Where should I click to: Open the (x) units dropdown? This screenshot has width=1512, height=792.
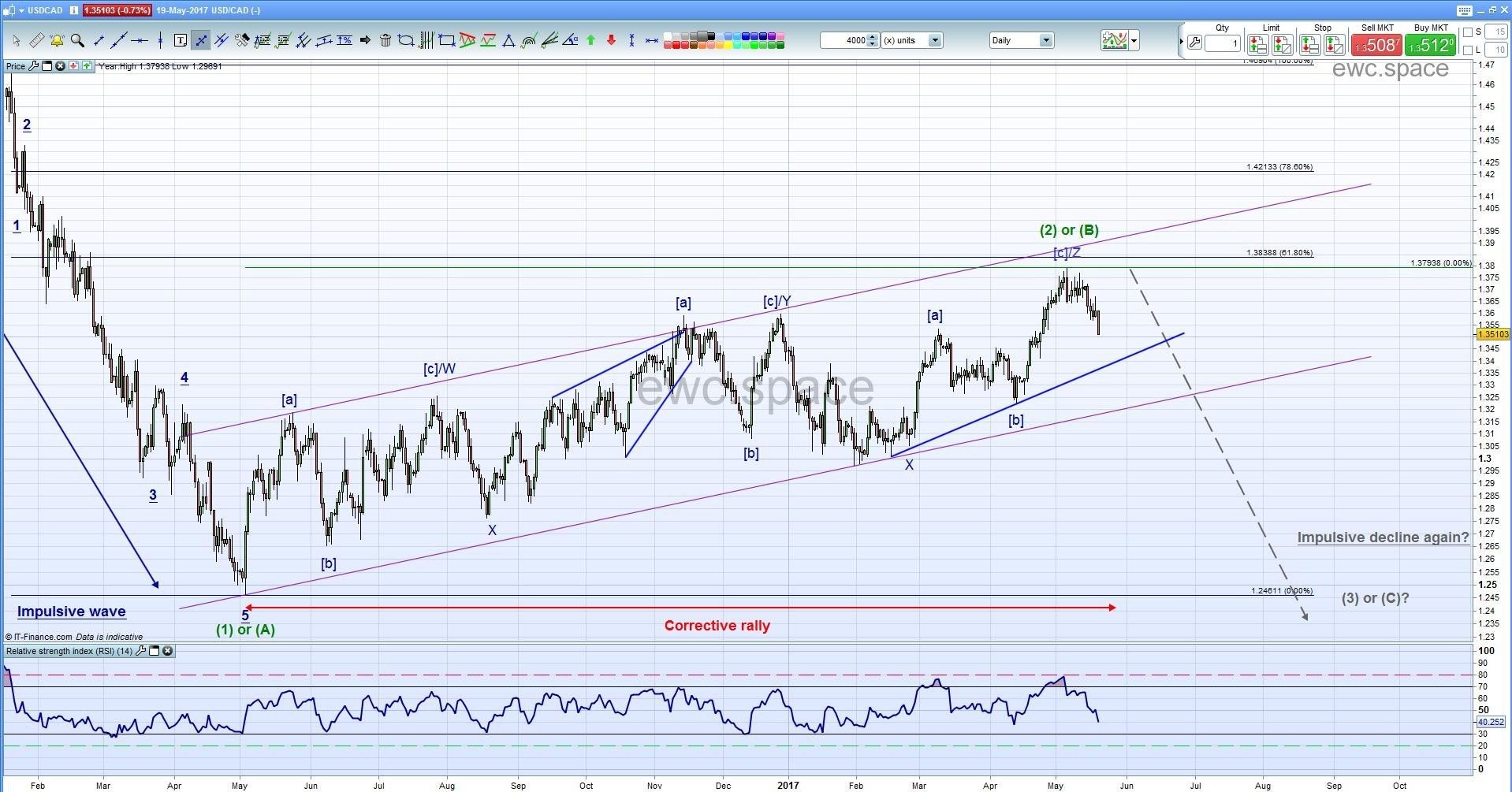[934, 41]
